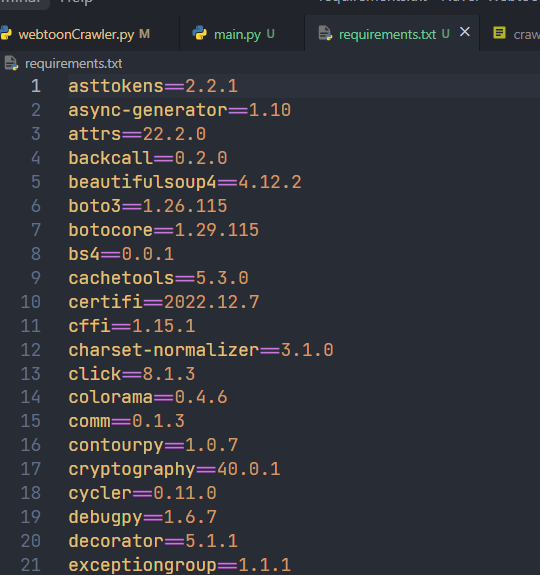This screenshot has width=540, height=575.
Task: Place cursor on bs4==0.0.1
Action: tap(121, 254)
